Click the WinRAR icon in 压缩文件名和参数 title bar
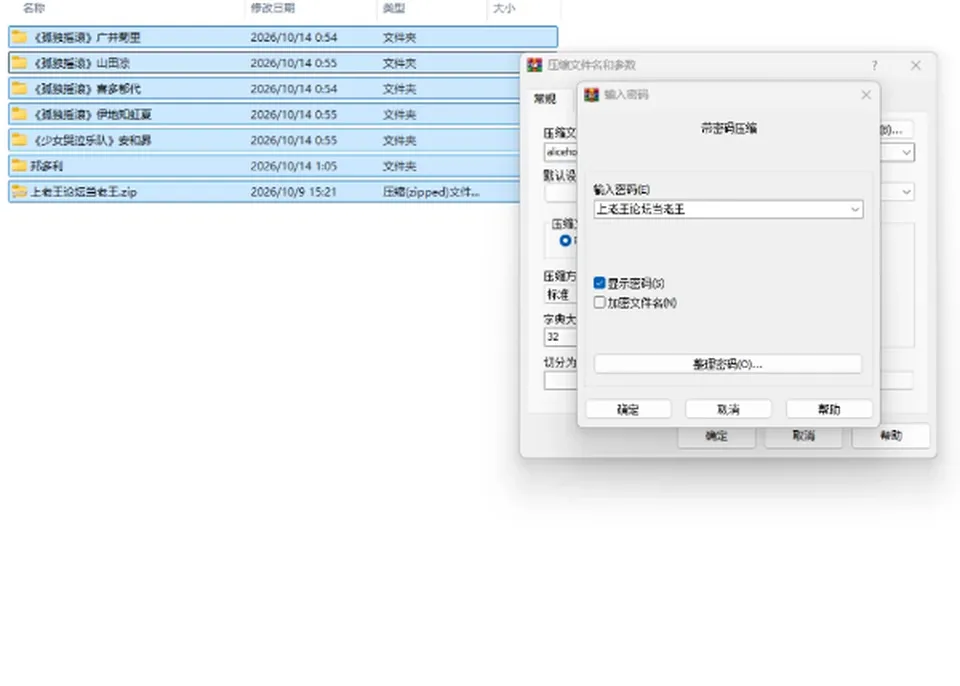Image resolution: width=960 pixels, height=686 pixels. (534, 65)
